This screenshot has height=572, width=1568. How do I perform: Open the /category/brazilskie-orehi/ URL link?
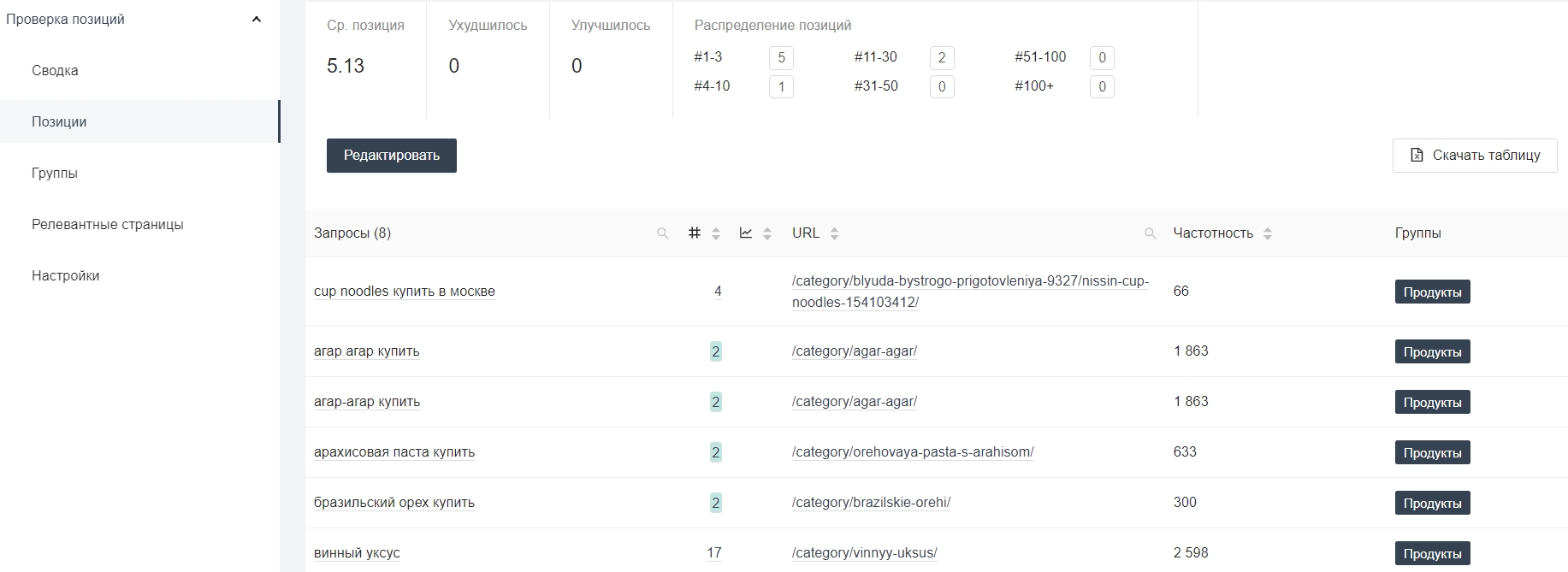coord(871,503)
